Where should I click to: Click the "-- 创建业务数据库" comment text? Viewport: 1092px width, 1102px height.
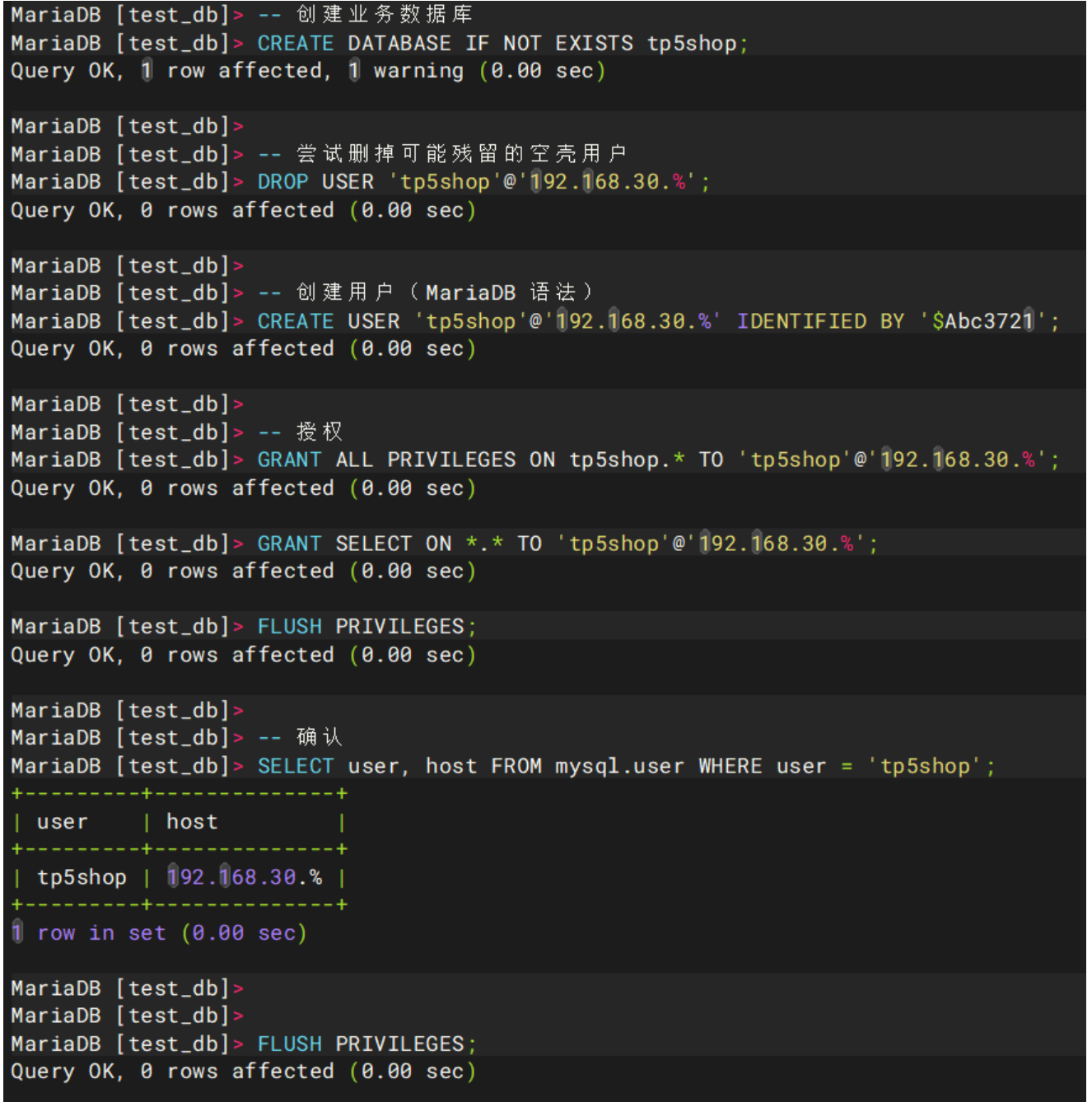pyautogui.click(x=365, y=15)
